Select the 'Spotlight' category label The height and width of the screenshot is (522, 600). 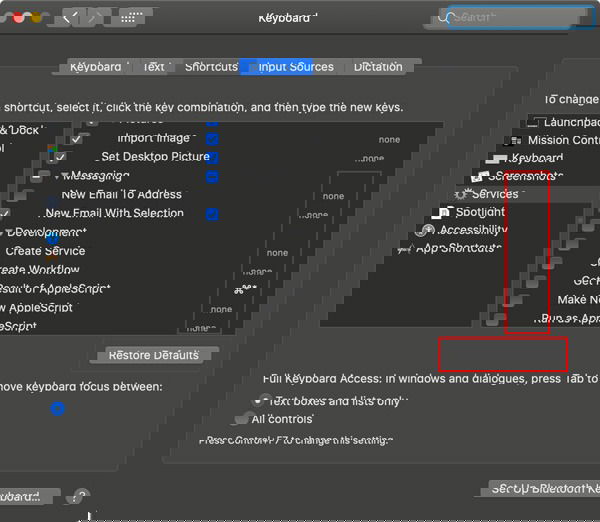click(480, 212)
